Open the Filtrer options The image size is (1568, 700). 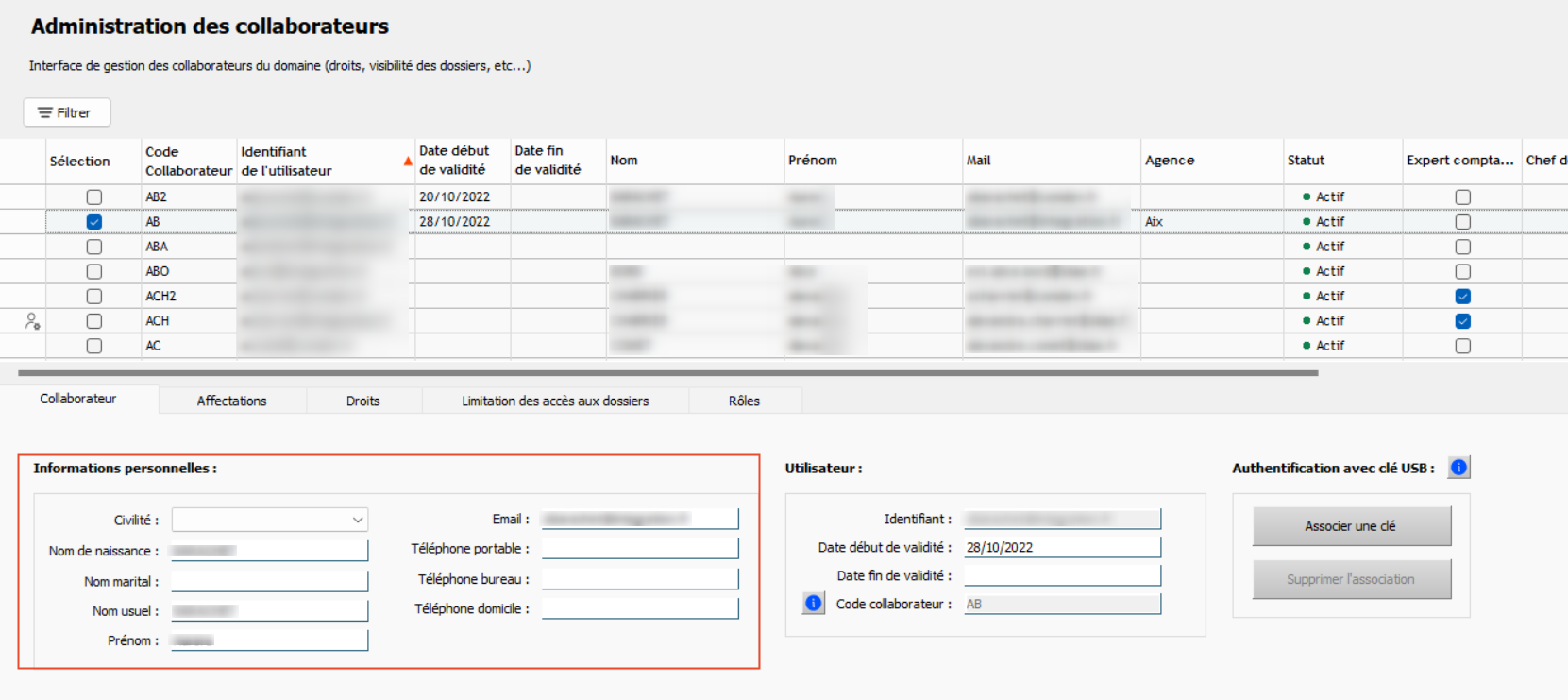click(x=66, y=112)
